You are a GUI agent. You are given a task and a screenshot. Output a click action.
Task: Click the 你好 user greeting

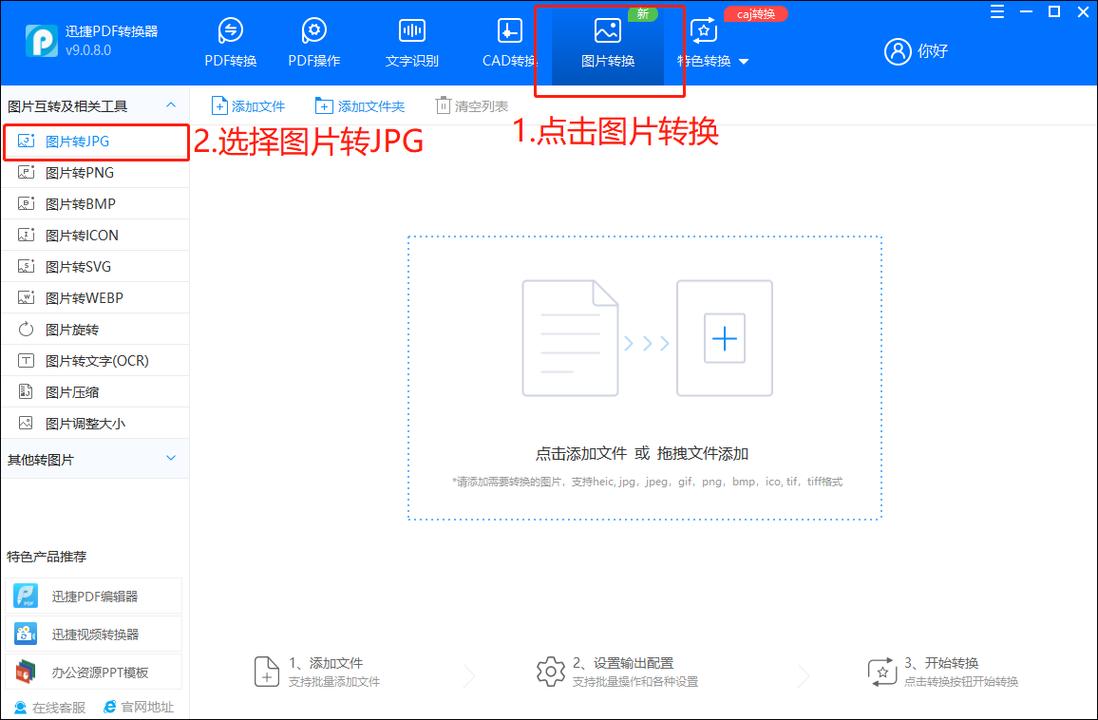coord(933,51)
